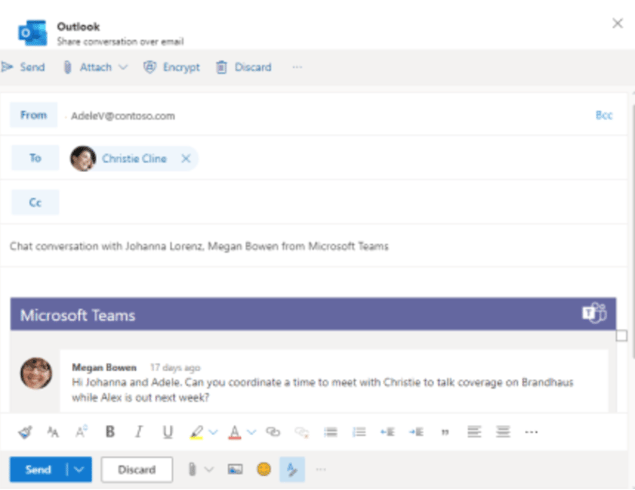Screen dimensions: 635x490
Task: Close the Outlook share dialog
Action: (617, 23)
